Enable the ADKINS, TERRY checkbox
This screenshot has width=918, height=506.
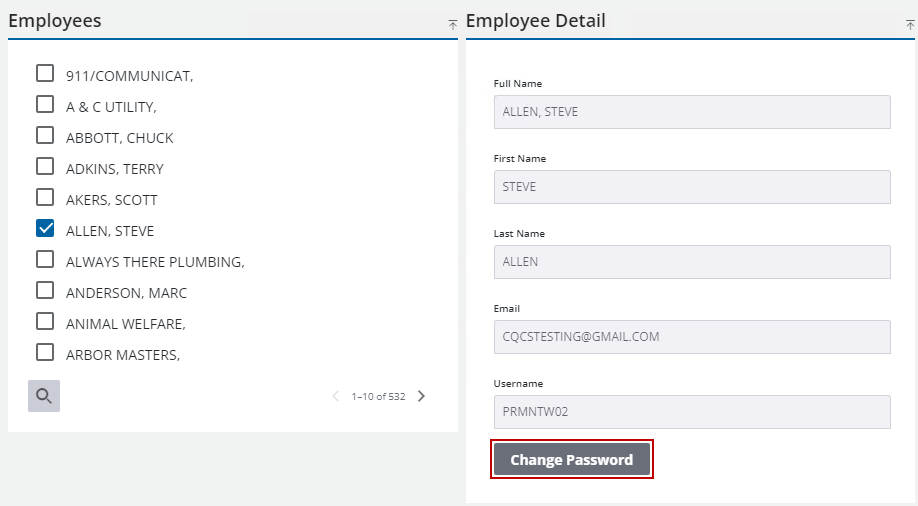[x=45, y=166]
